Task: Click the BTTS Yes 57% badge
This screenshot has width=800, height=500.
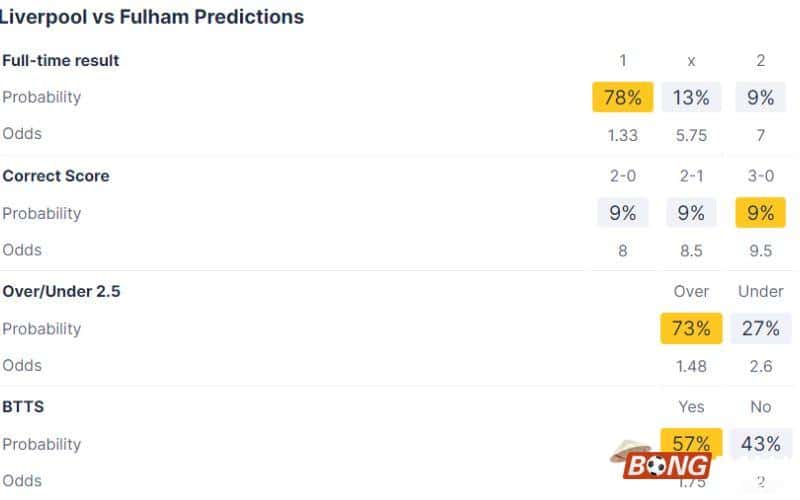Action: pyautogui.click(x=691, y=441)
